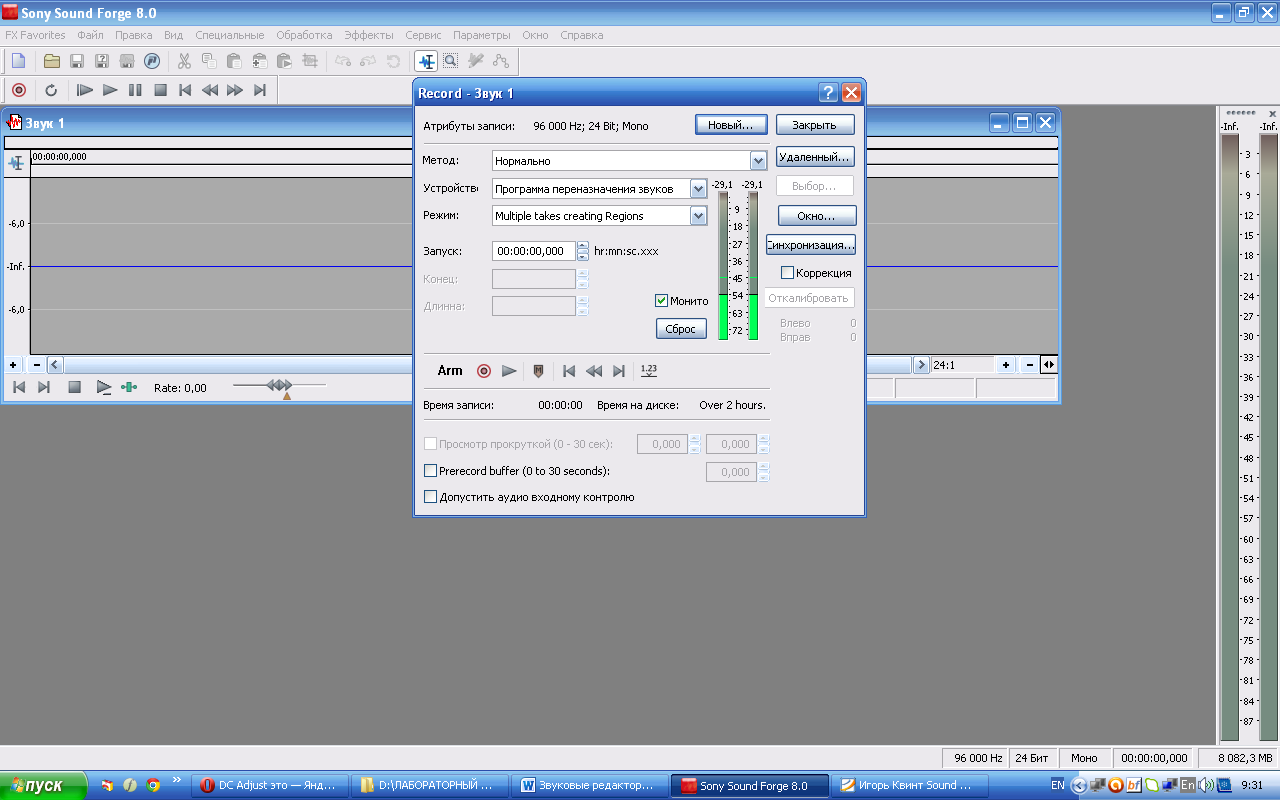Click the Сброс button
Viewport: 1280px width, 800px height.
click(x=681, y=329)
